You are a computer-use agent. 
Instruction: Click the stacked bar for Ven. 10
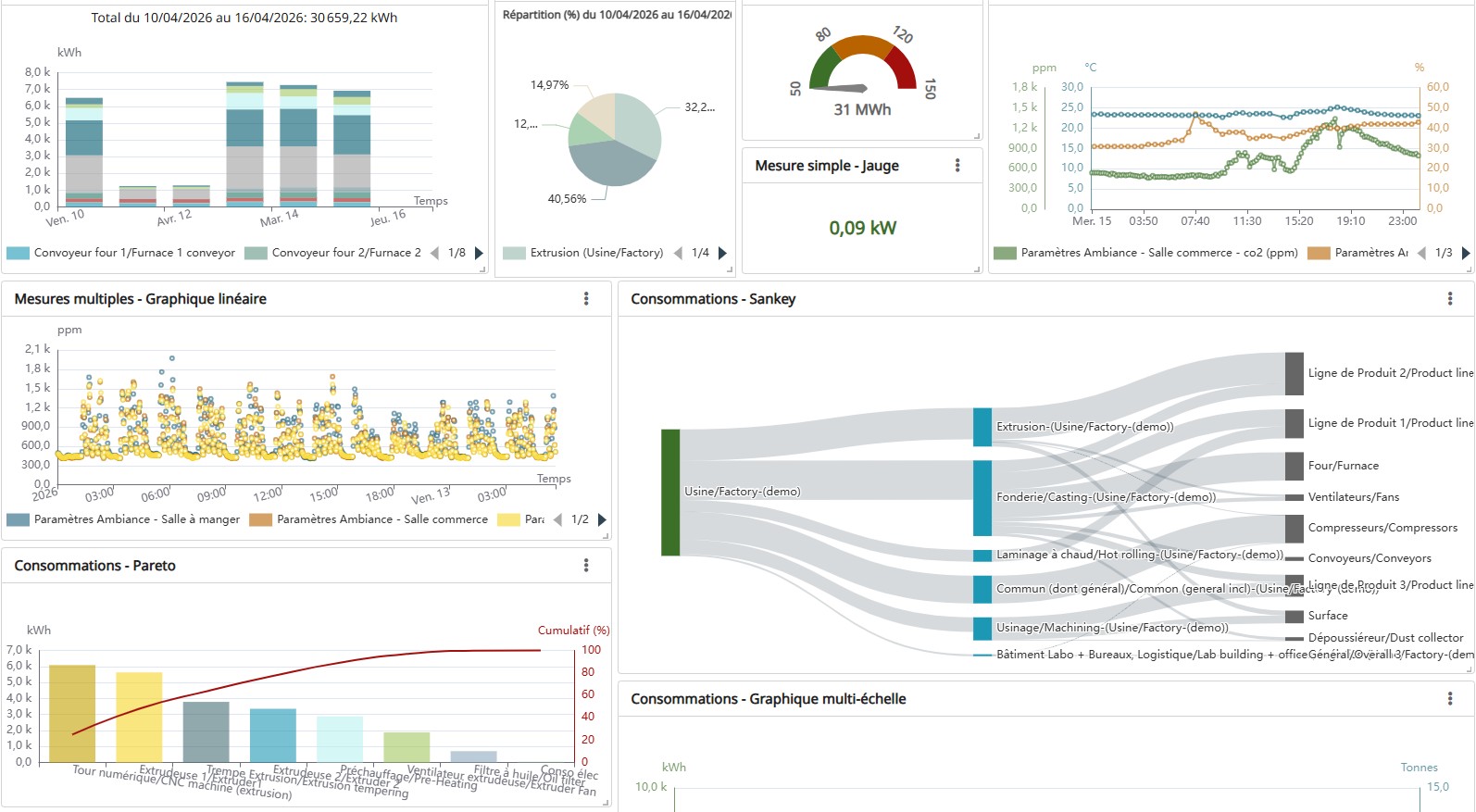coord(84,152)
